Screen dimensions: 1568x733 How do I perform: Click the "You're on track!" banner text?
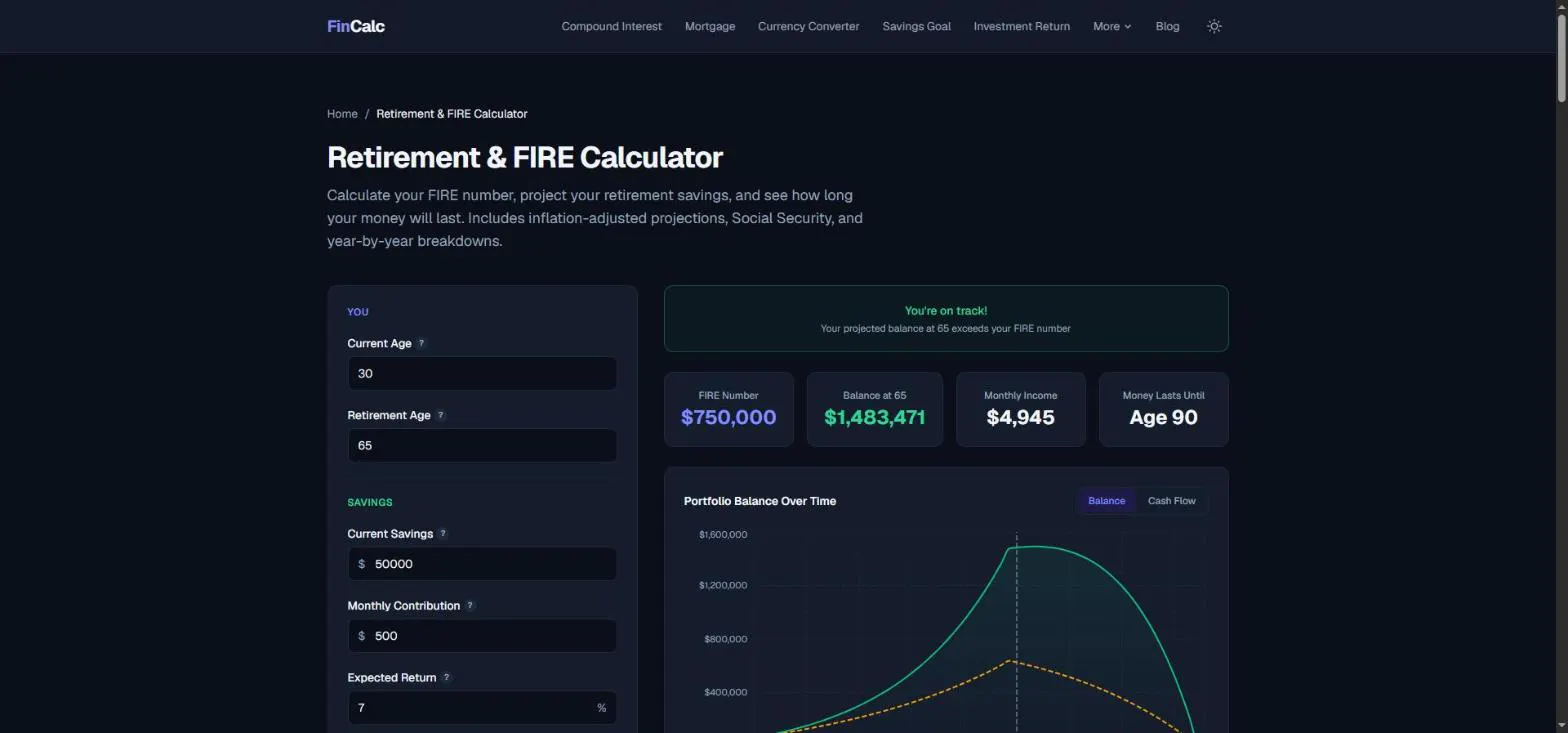(946, 311)
